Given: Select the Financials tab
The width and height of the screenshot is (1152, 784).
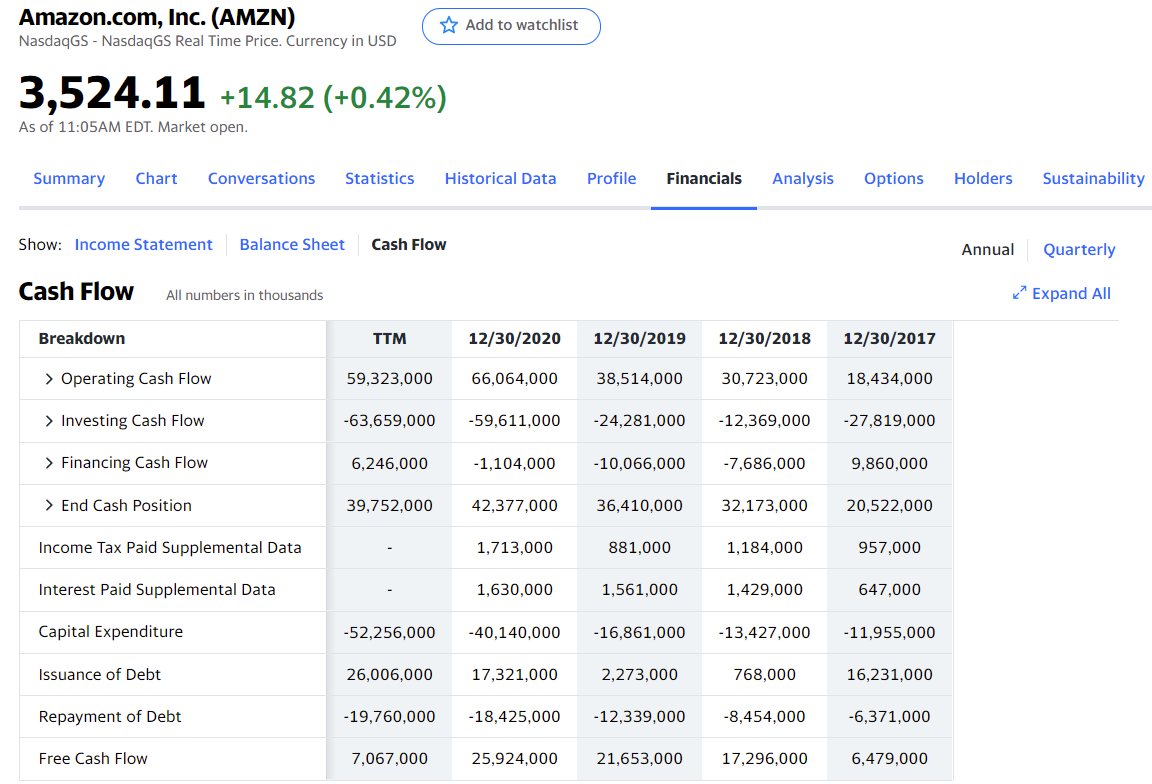Looking at the screenshot, I should (x=704, y=179).
